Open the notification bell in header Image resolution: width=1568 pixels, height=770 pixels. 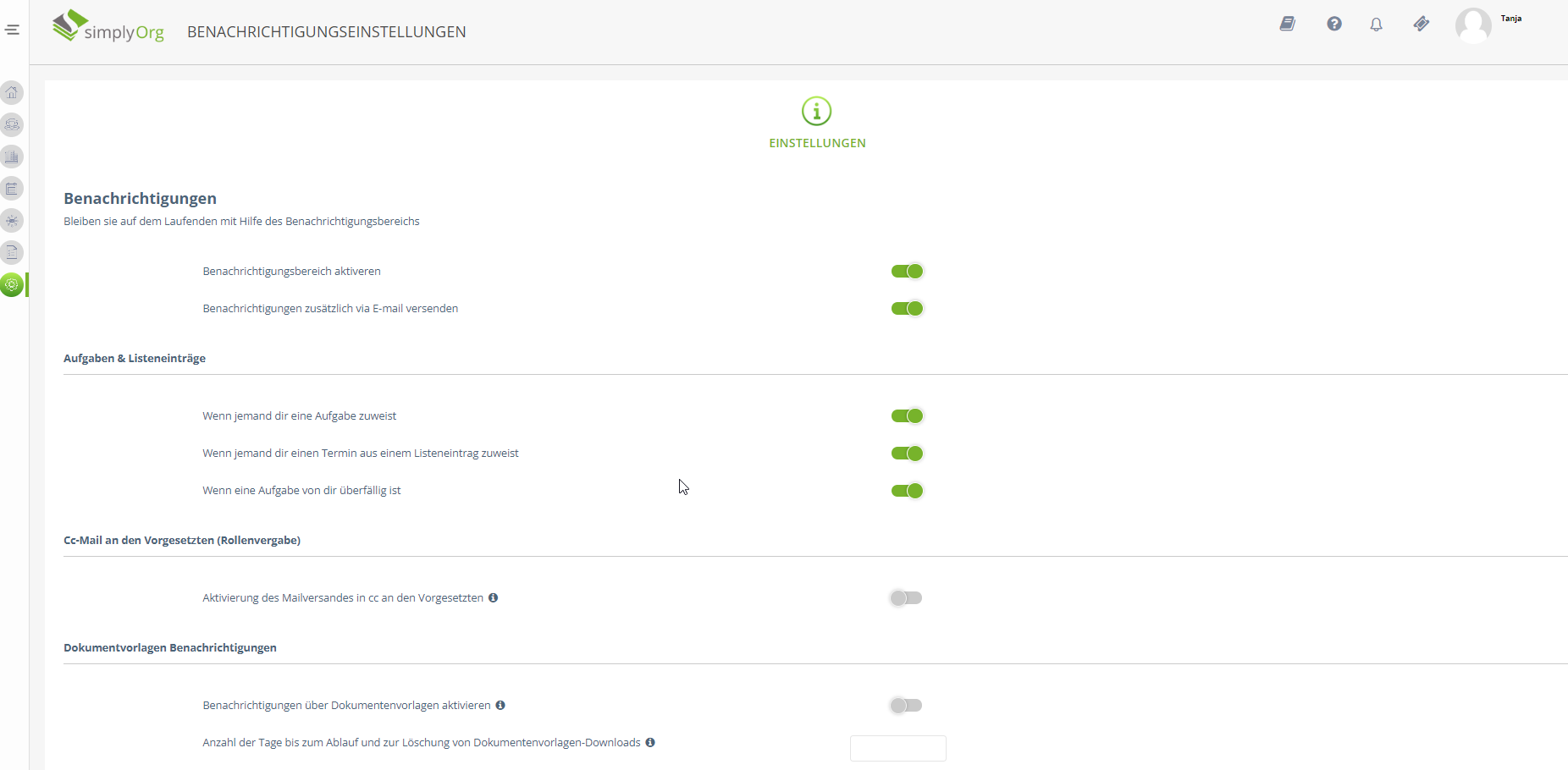(1377, 25)
